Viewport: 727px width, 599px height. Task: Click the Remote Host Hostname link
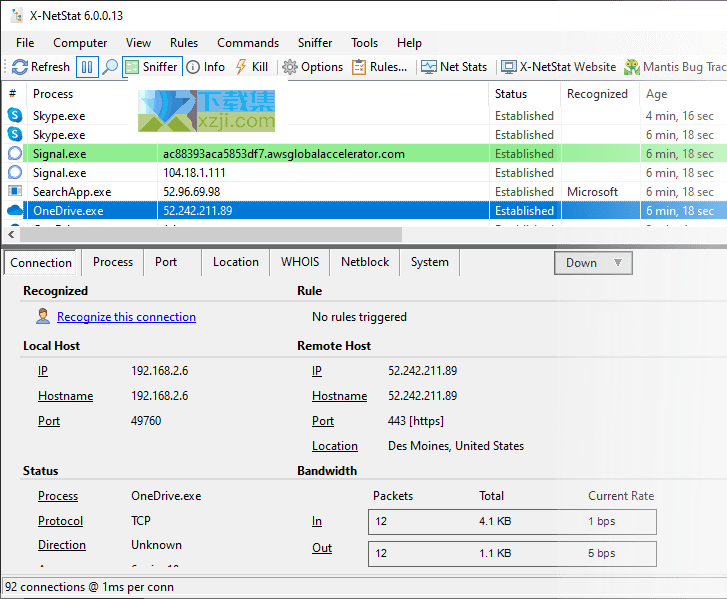(x=339, y=396)
